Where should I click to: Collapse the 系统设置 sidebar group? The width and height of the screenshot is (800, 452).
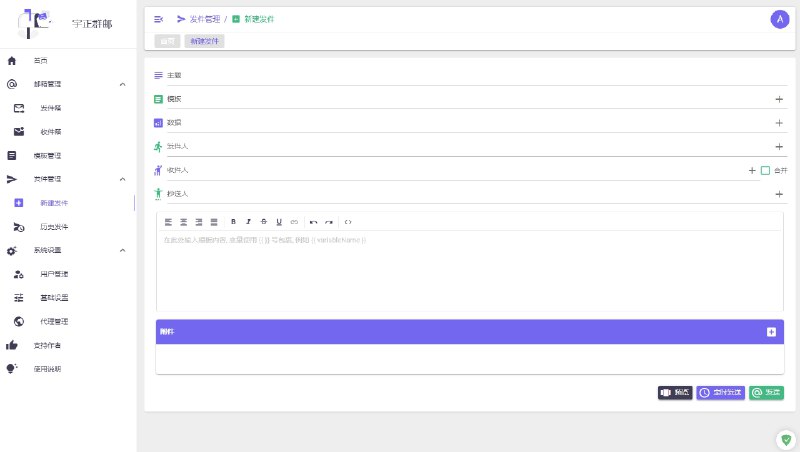pos(122,250)
